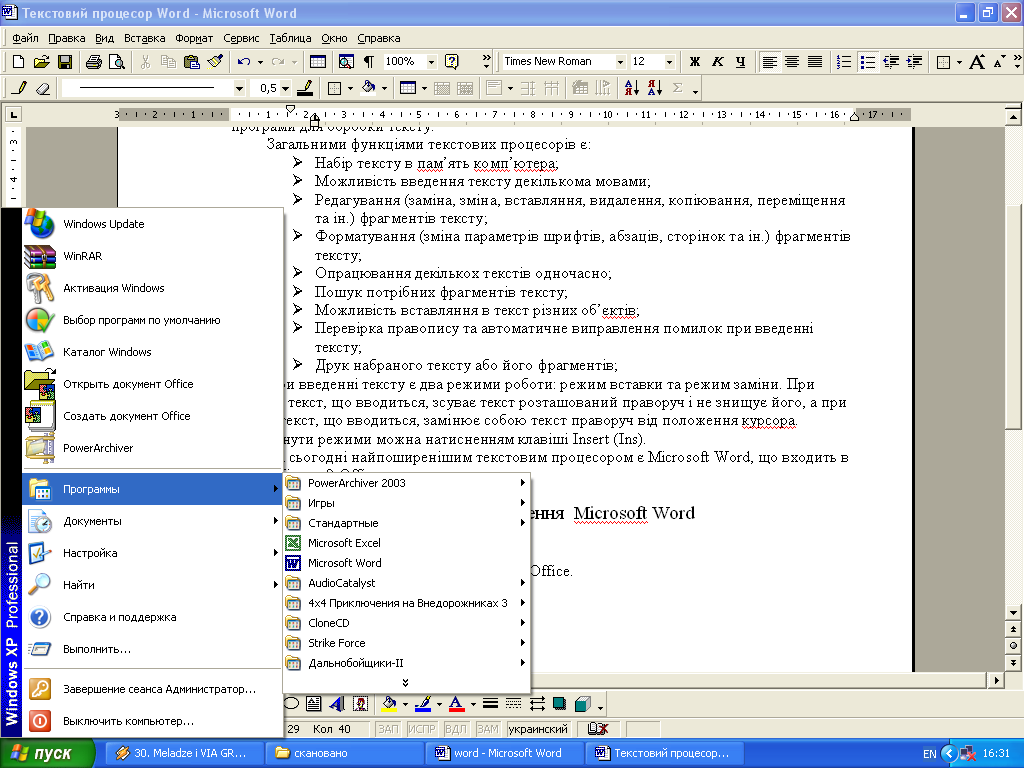Toggle Italic formatting (К)

(718, 61)
